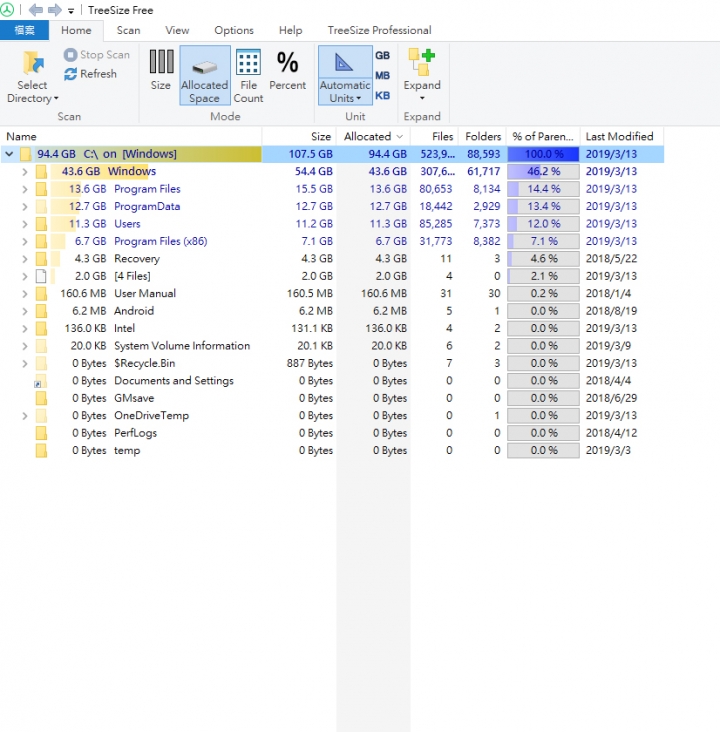Open the TreeSize Professional tab
This screenshot has width=720, height=732.
tap(379, 30)
